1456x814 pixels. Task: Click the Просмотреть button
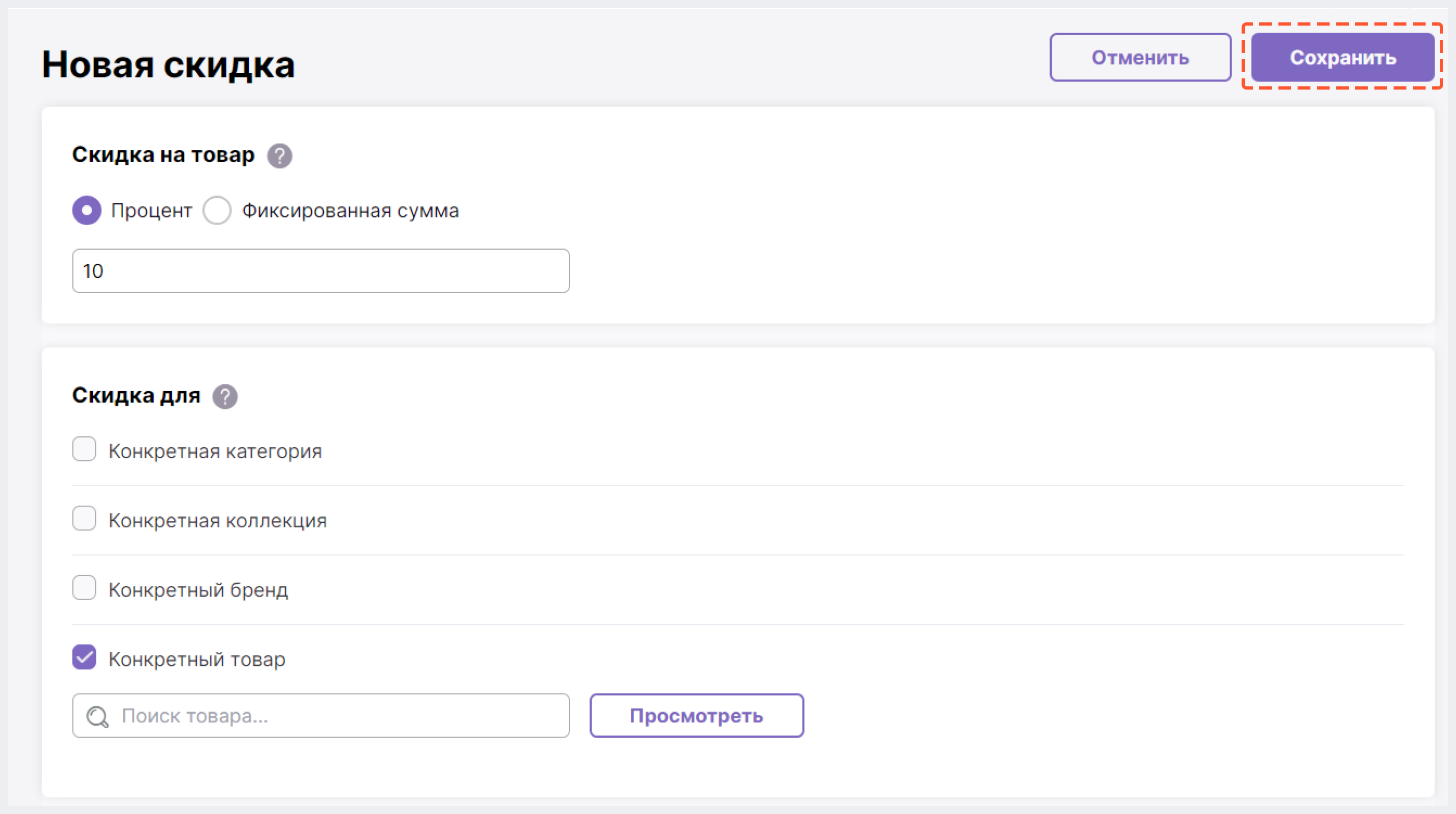(x=697, y=715)
